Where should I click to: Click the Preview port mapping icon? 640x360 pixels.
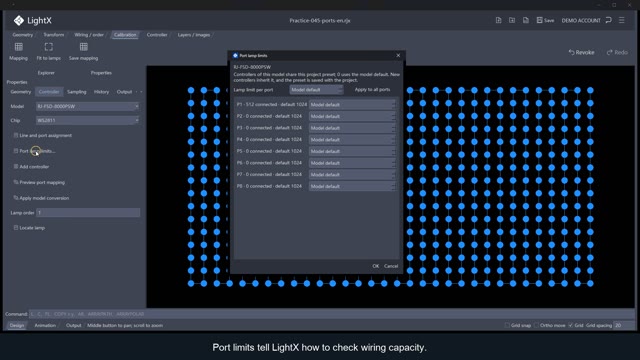(x=16, y=182)
